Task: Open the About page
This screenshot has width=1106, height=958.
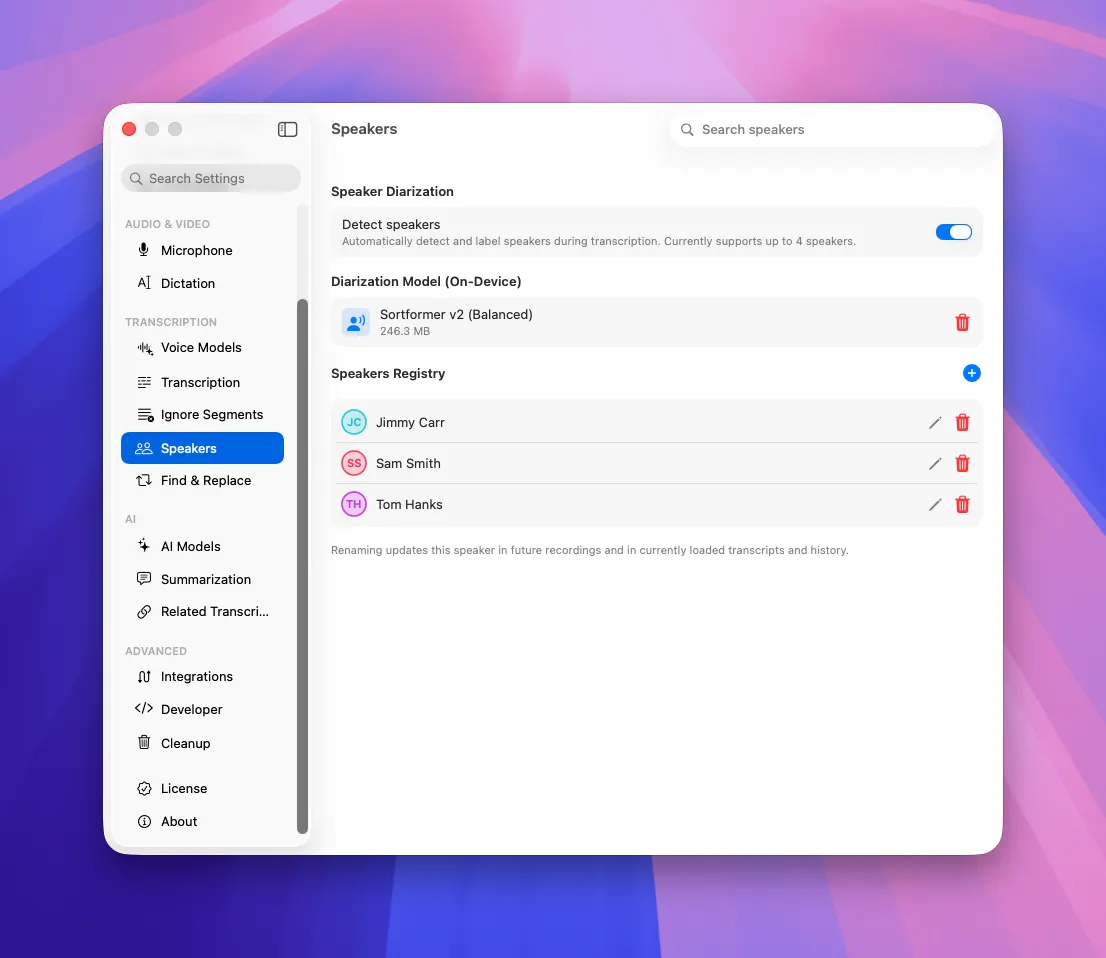Action: tap(202, 821)
